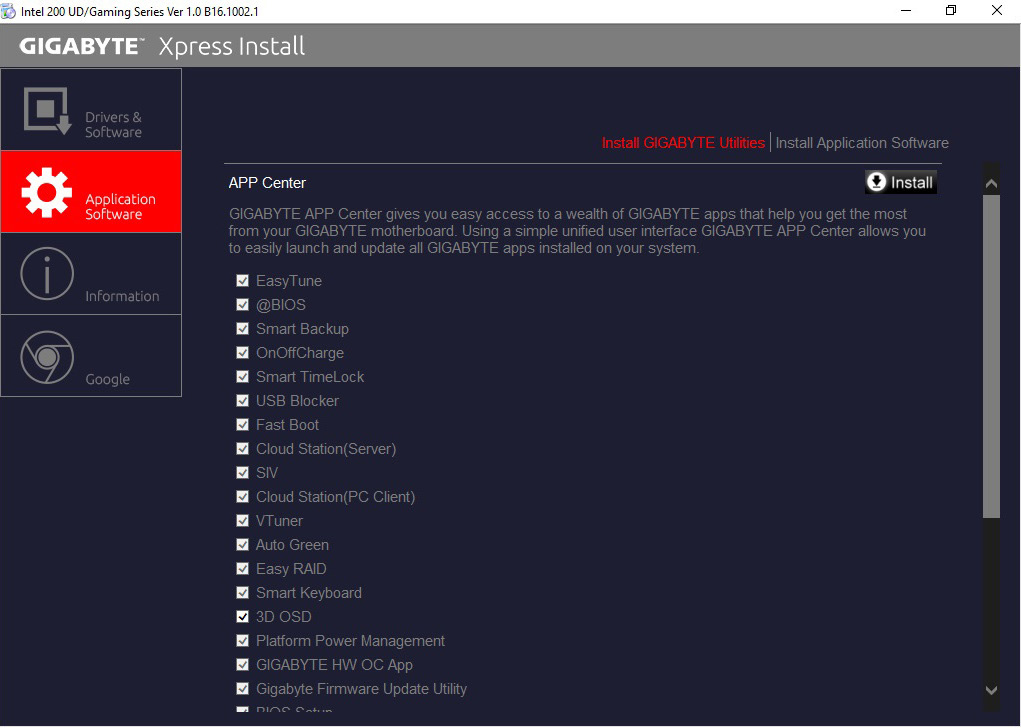
Task: Toggle the Fast Boot selection
Action: coord(242,425)
